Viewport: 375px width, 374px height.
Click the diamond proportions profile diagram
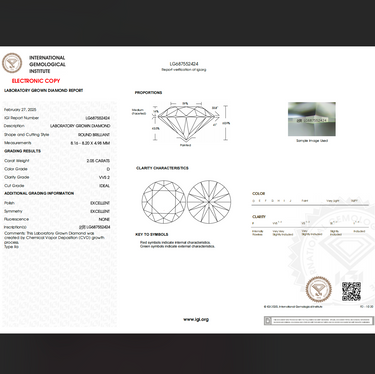point(186,122)
